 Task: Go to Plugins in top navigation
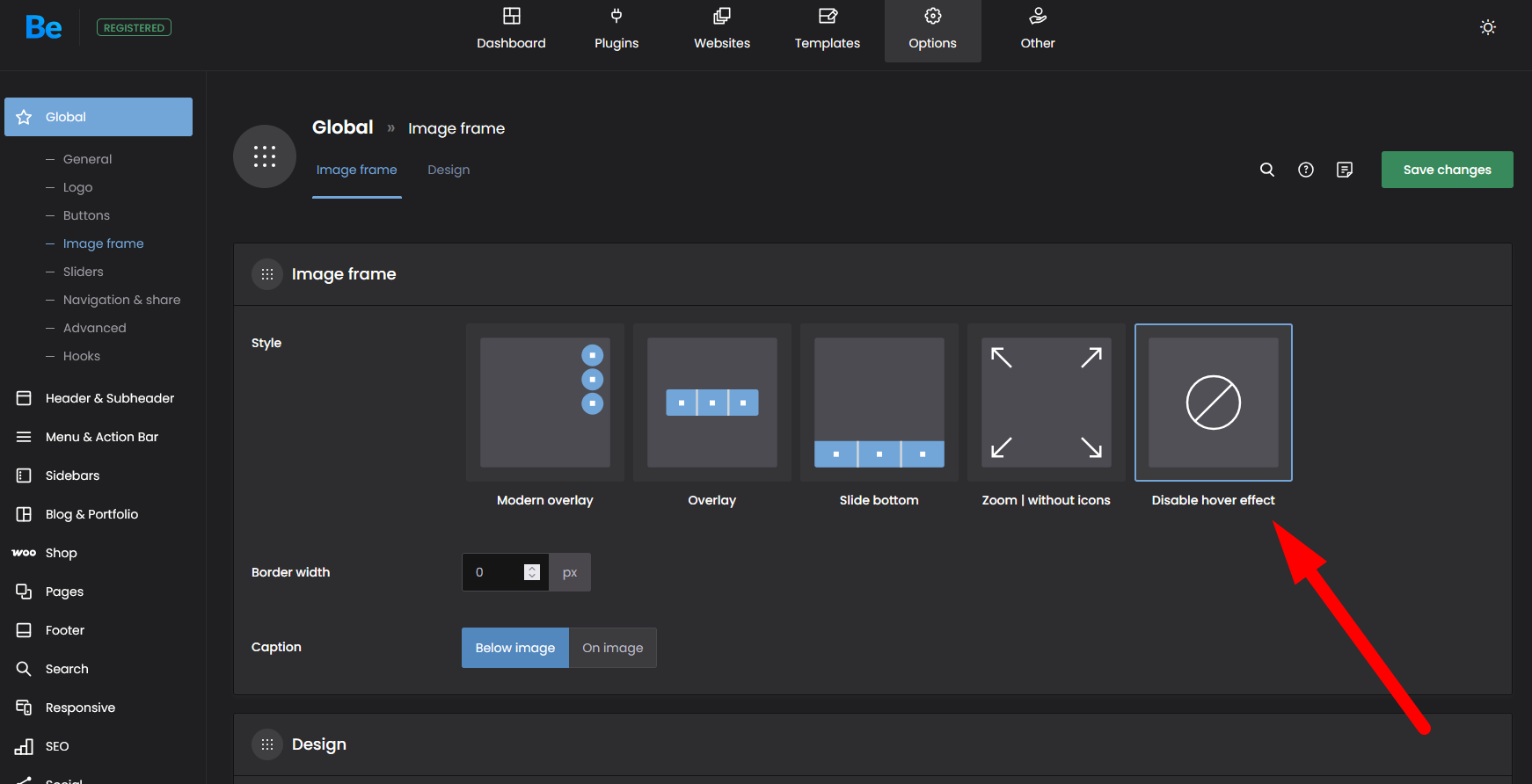pyautogui.click(x=616, y=31)
